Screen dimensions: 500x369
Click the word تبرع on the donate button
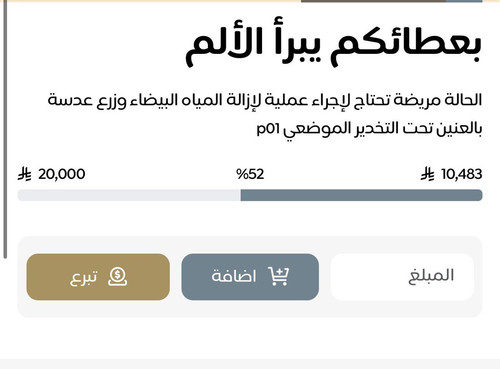84,277
